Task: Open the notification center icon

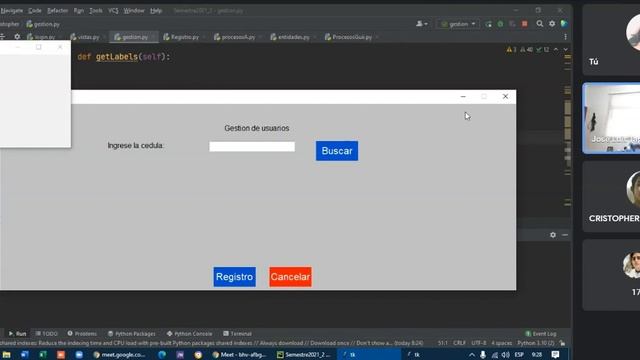Action: tap(555, 355)
